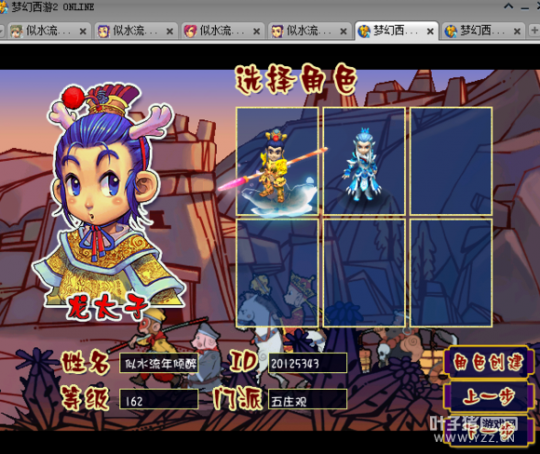Open the active 梦幻西 tab
This screenshot has width=540, height=454.
396,31
